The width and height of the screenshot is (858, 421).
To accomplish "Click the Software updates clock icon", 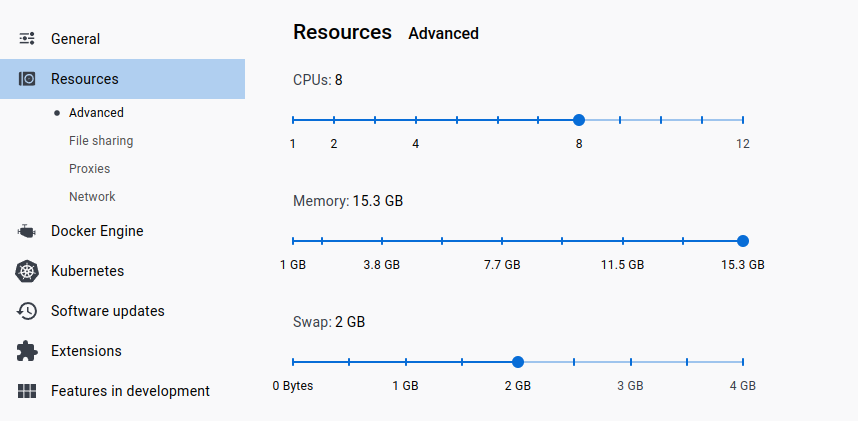I will [x=27, y=311].
